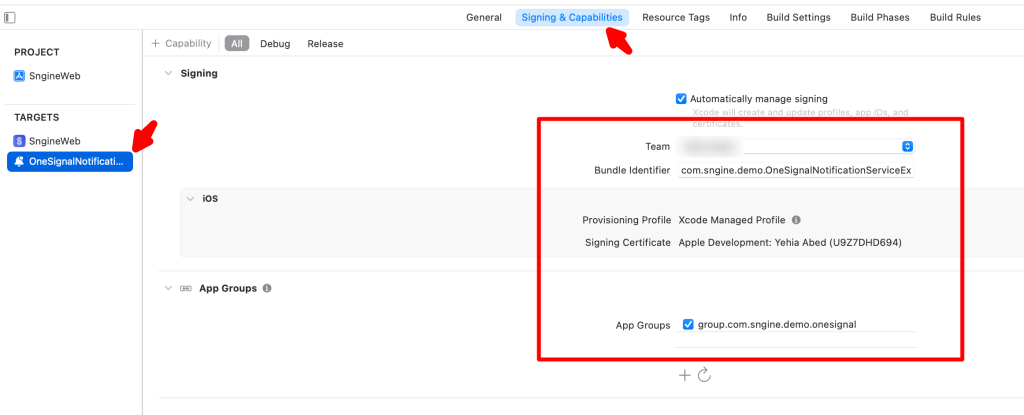Screen dimensions: 1024x415
Task: Select the All configurations filter
Action: tap(237, 44)
